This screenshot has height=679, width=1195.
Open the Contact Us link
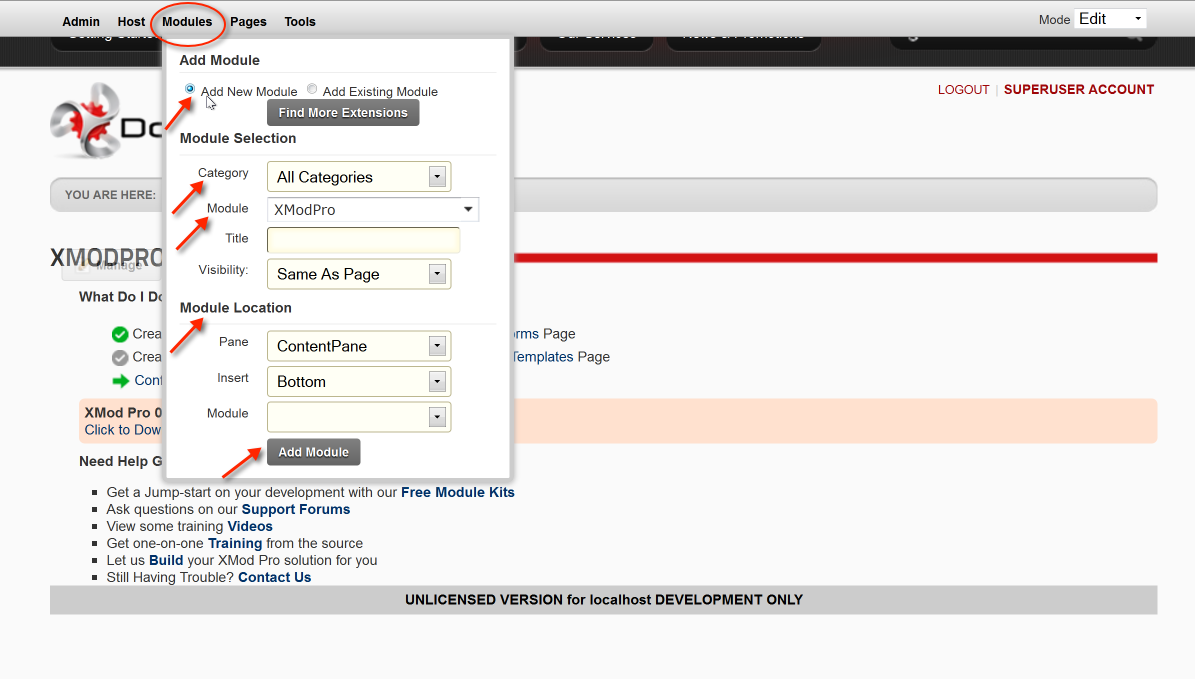(274, 578)
